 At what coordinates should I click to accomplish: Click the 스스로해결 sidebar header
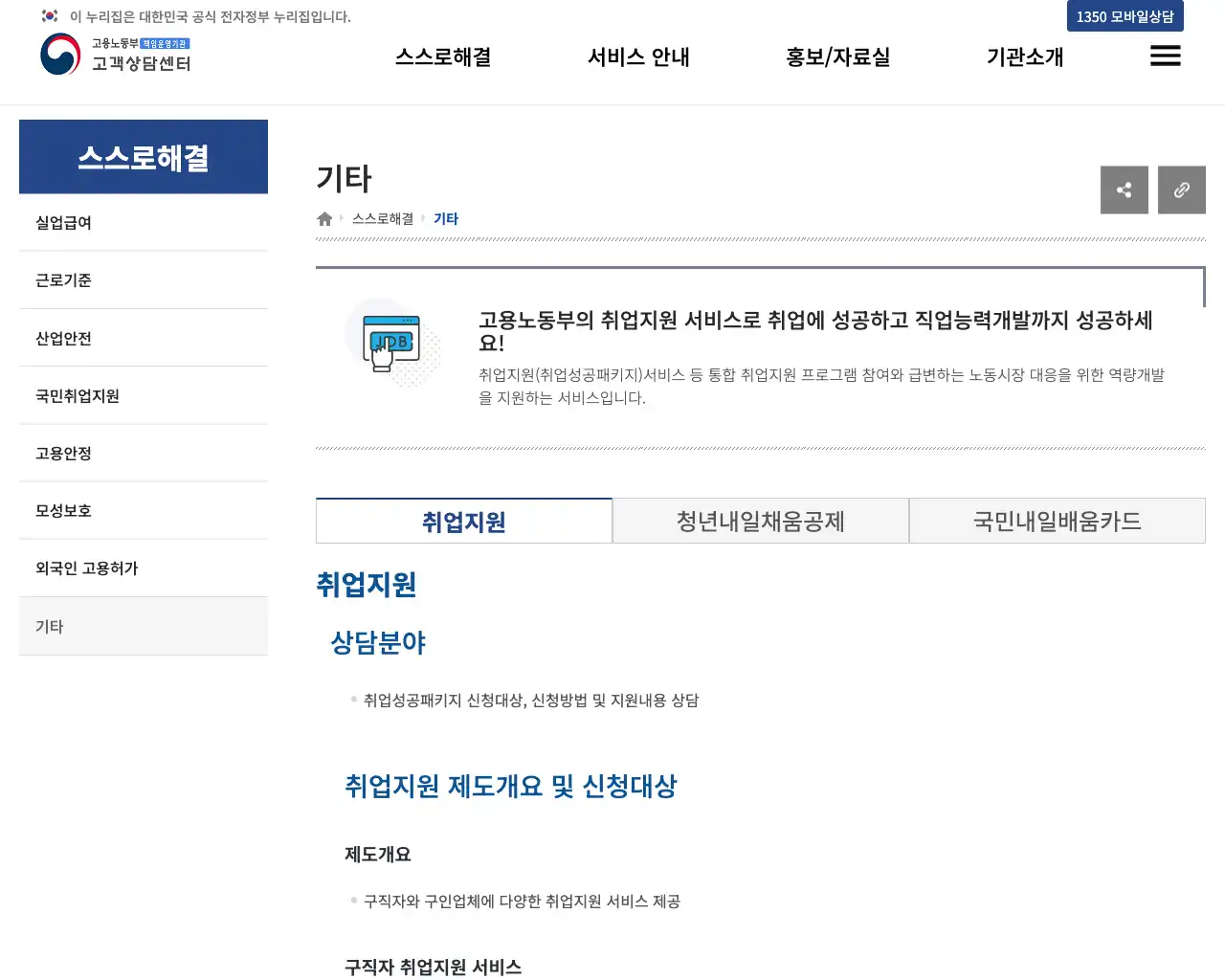(143, 156)
